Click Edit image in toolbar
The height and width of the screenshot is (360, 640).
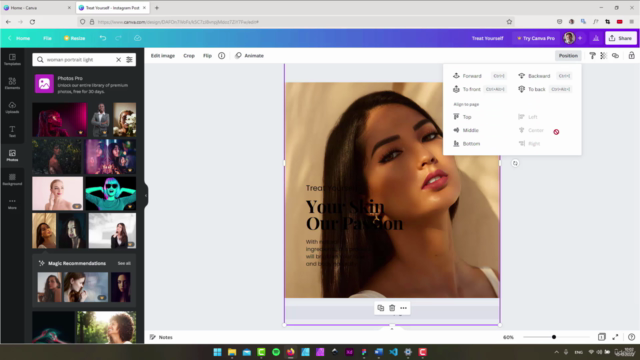pyautogui.click(x=163, y=56)
